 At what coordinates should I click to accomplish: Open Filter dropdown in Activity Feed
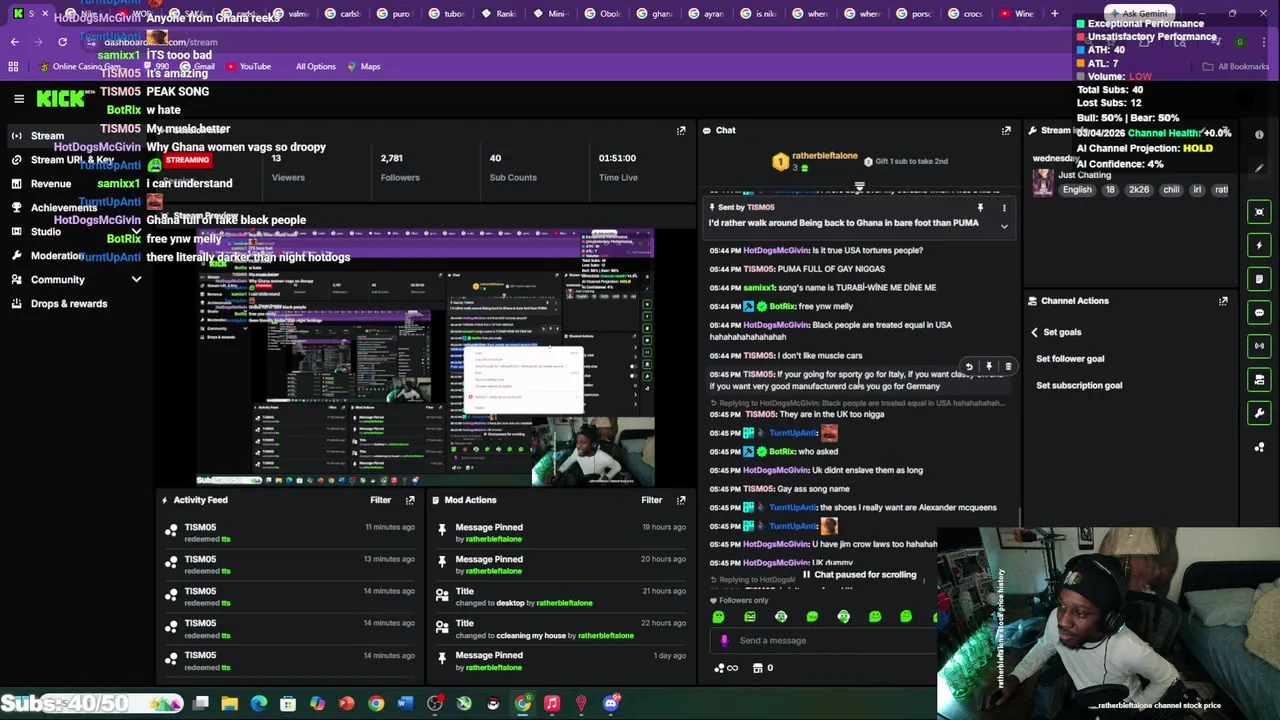tap(381, 500)
